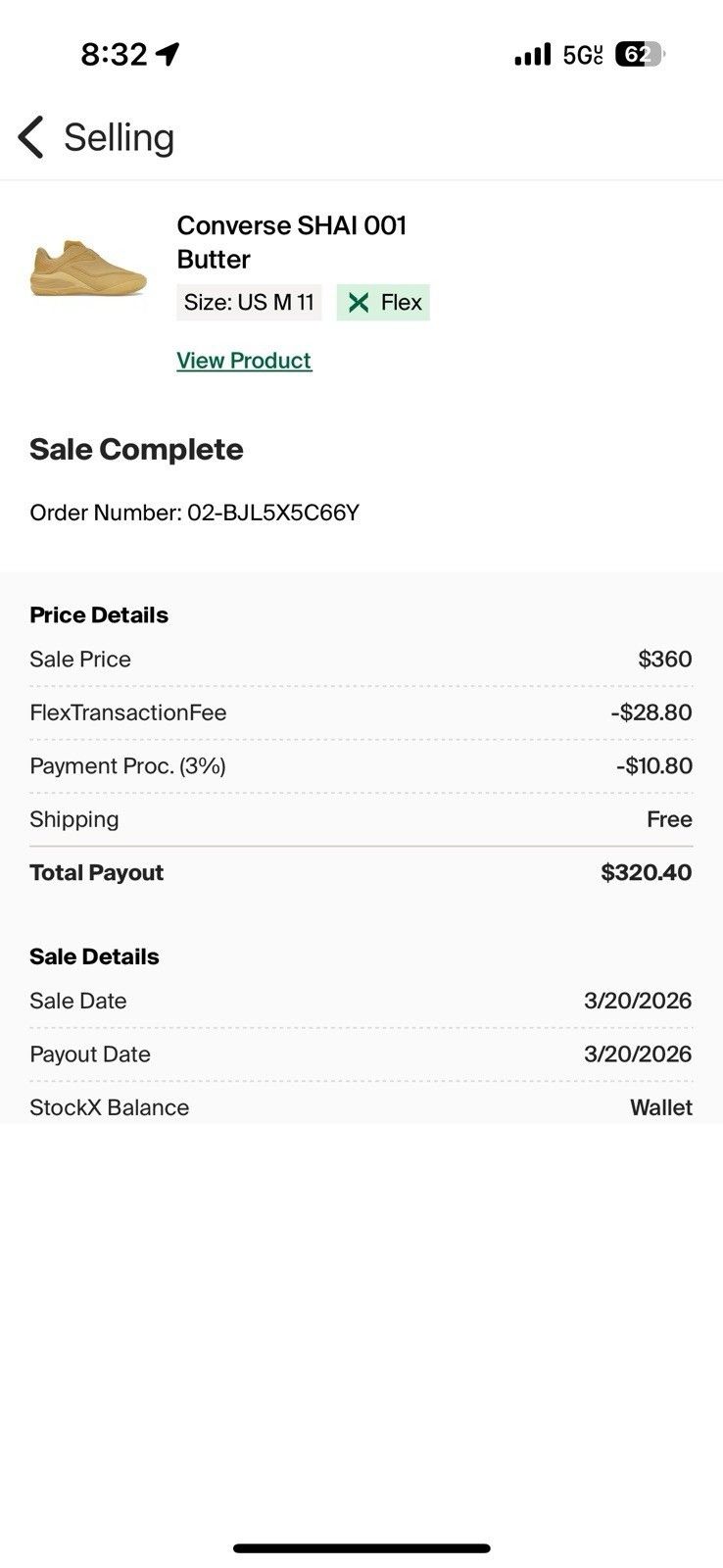The image size is (723, 1568).
Task: Tap the 5G network indicator
Action: tap(583, 55)
